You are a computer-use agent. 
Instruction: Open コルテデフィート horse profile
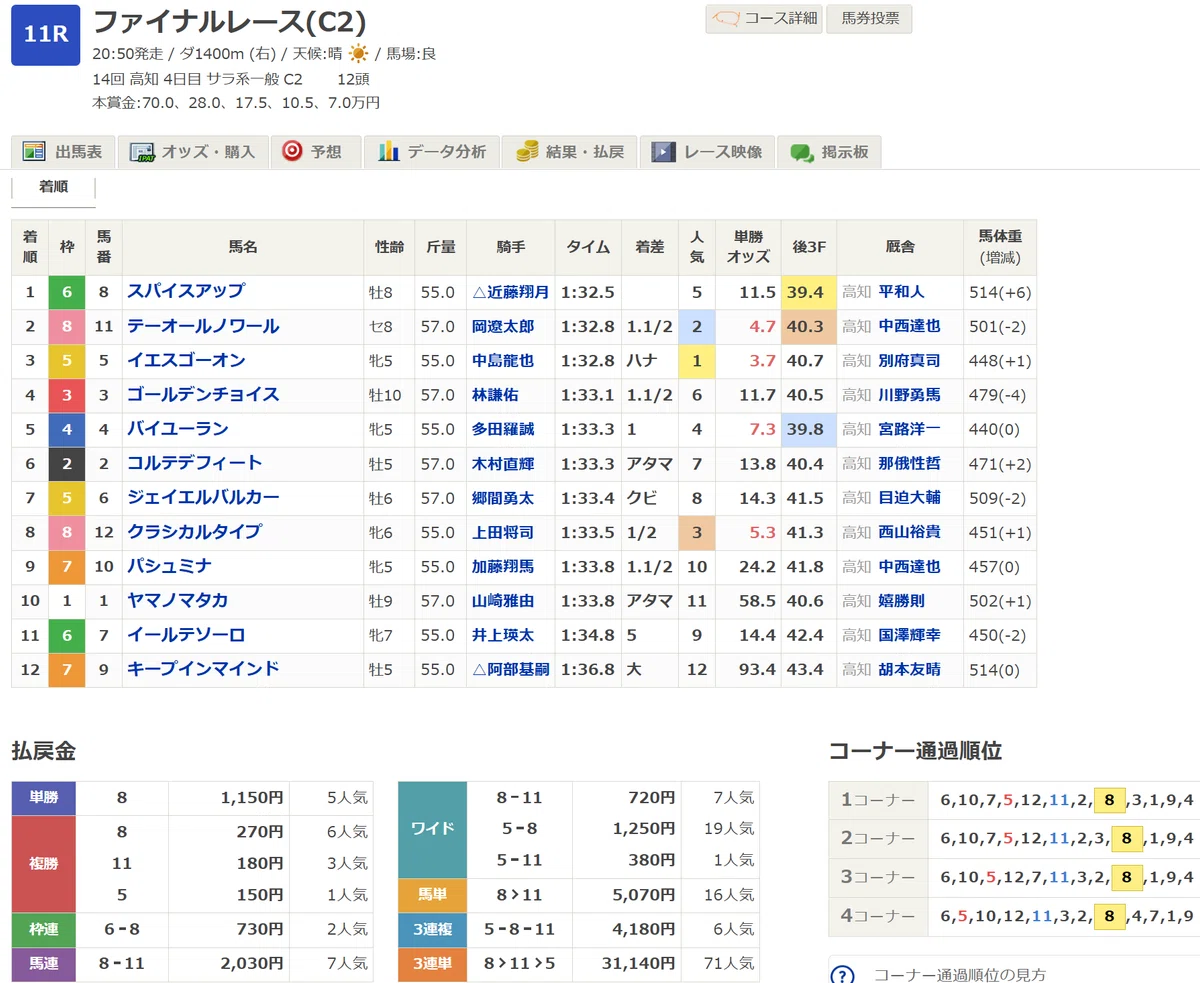[194, 463]
